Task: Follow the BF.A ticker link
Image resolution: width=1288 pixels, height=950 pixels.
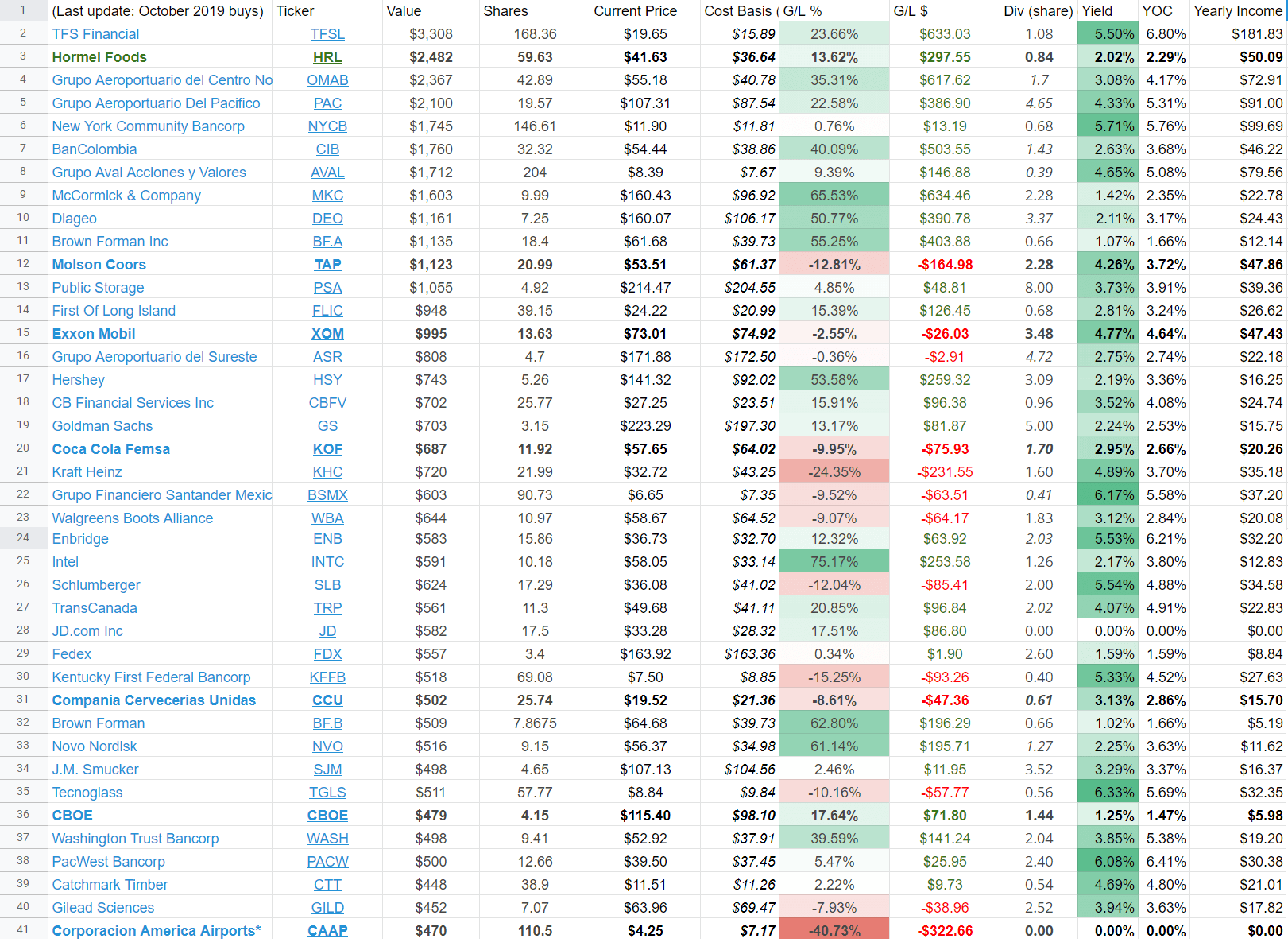Action: pos(327,242)
